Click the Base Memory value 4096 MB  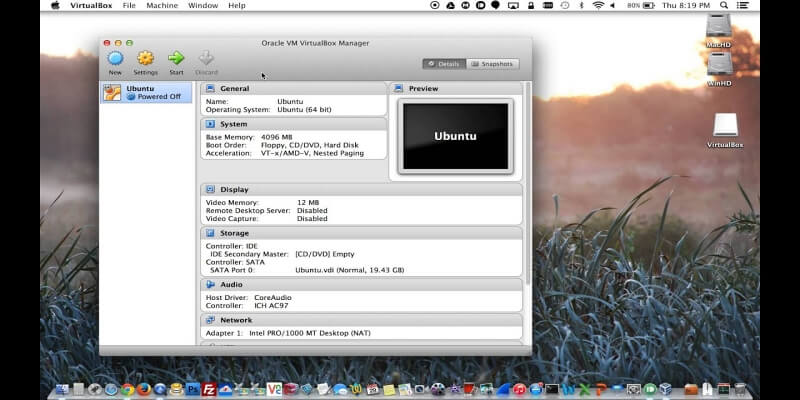point(277,137)
